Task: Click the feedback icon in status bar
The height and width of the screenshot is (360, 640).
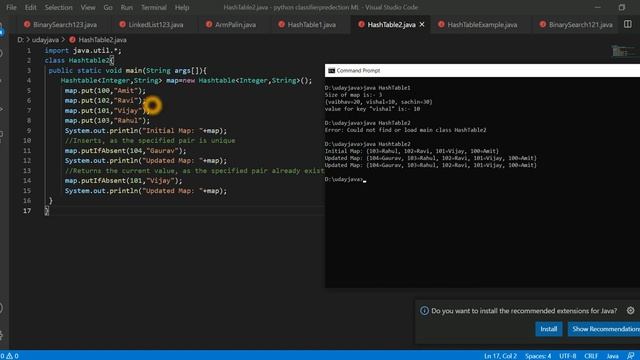Action: pyautogui.click(x=631, y=356)
